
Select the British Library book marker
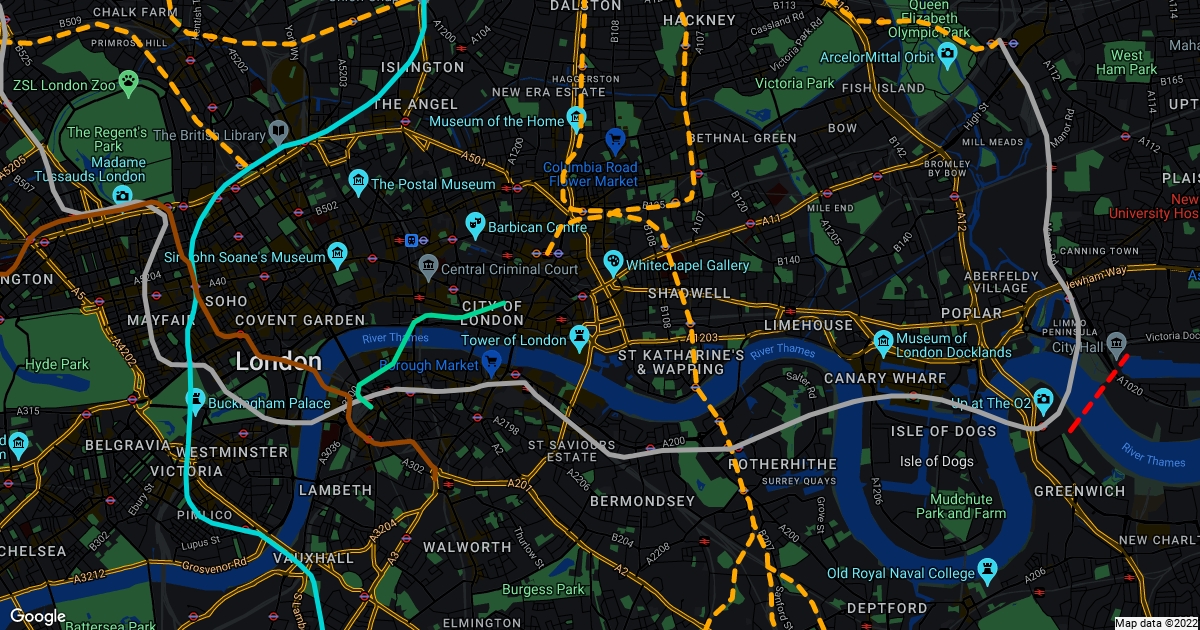(x=278, y=131)
